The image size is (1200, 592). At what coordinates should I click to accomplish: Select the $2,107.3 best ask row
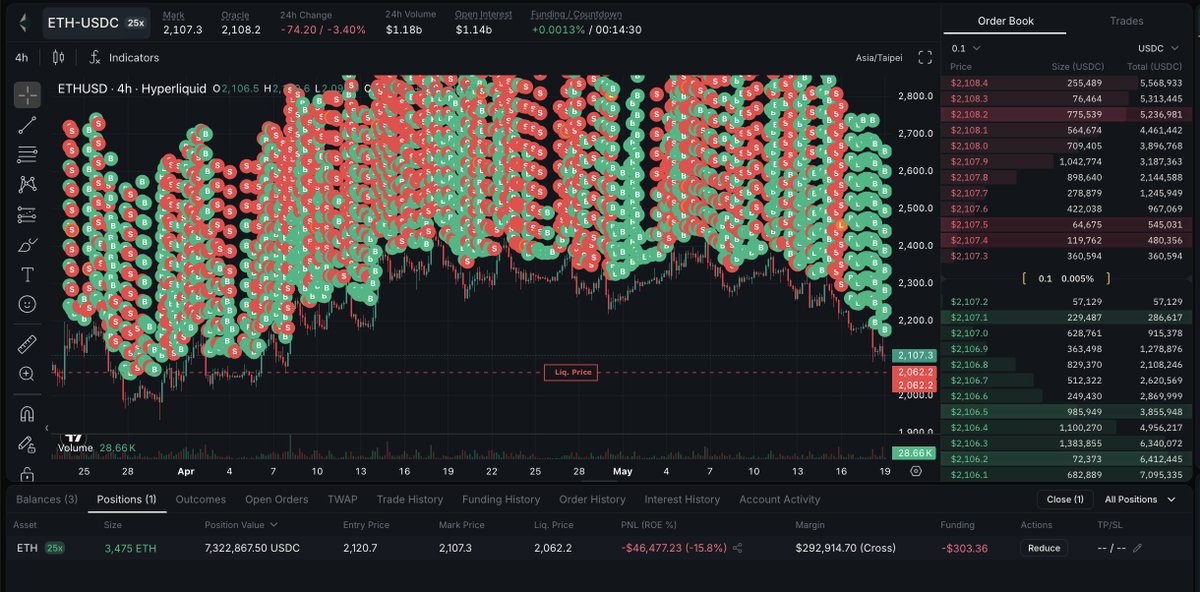point(1067,256)
